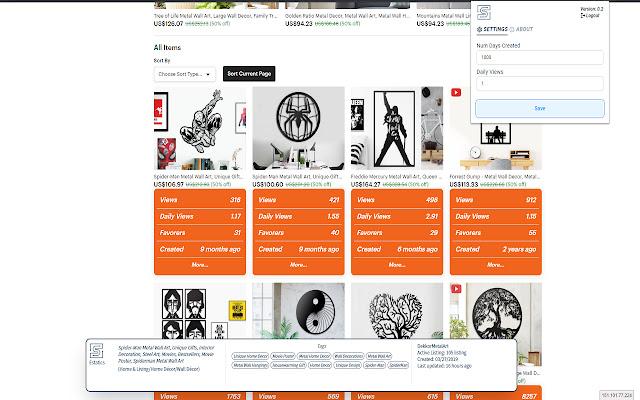Expand More under the 421-views Spider-Man listing

298,265
